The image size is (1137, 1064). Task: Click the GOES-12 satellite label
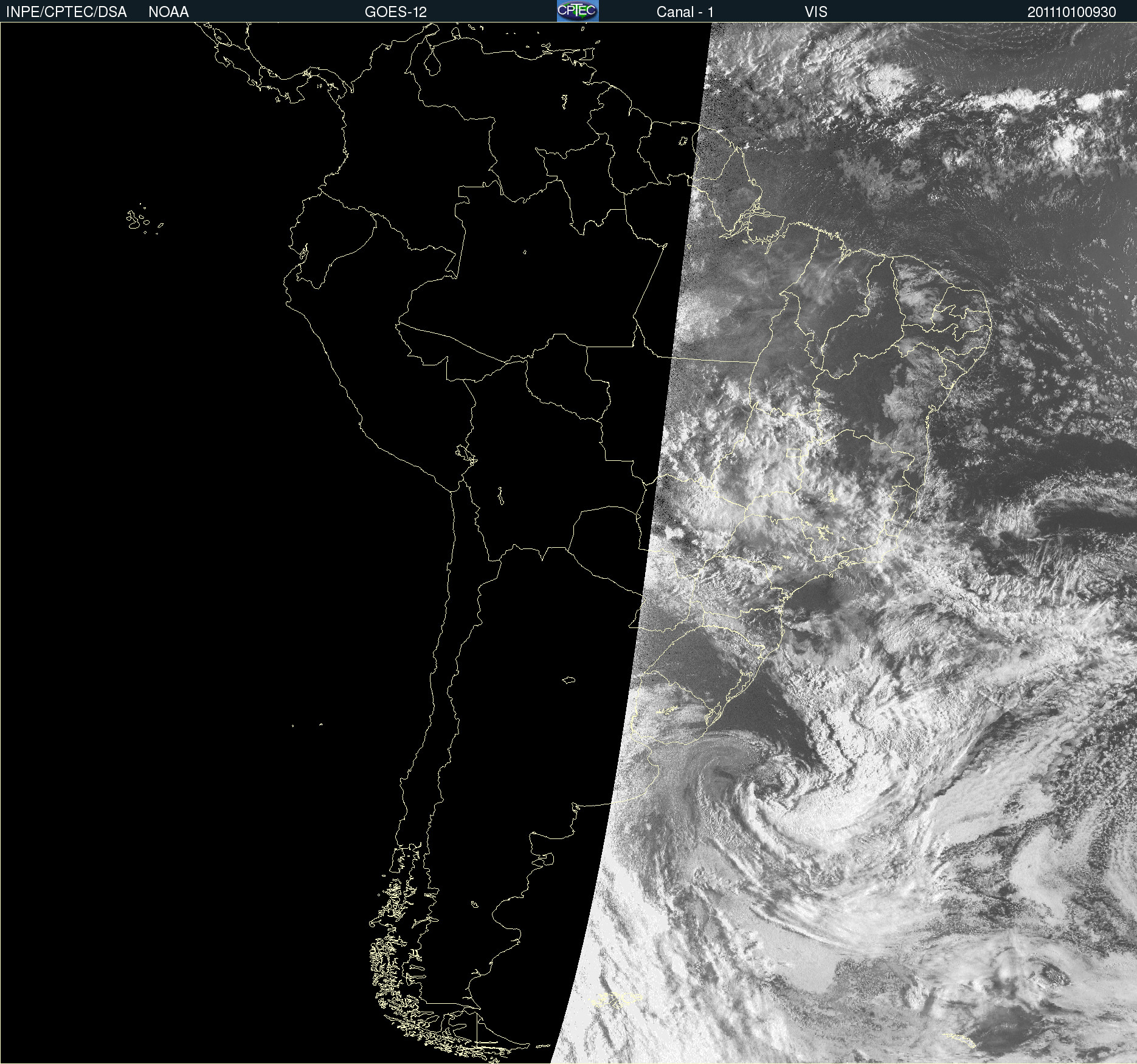396,12
